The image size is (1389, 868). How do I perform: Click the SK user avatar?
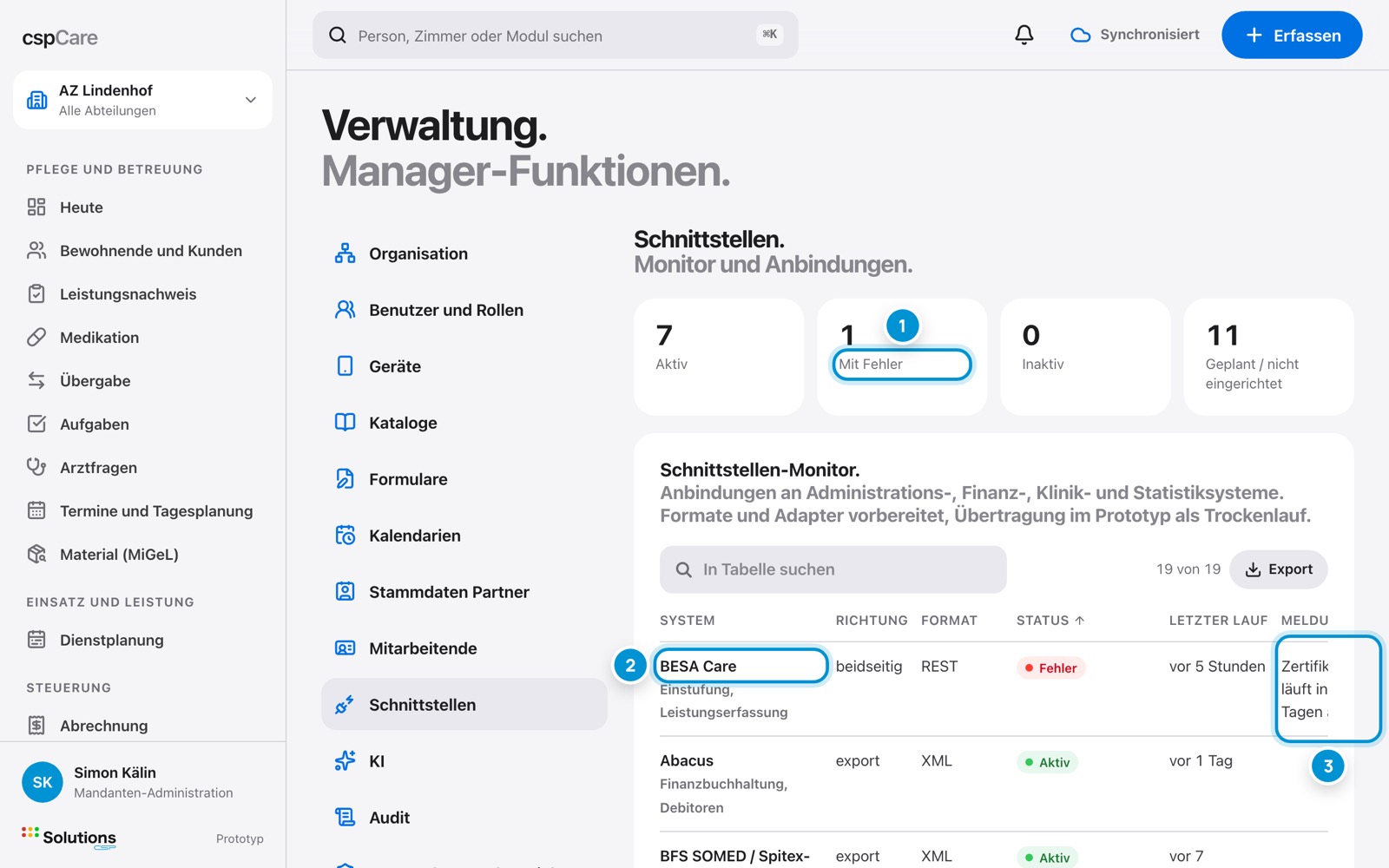point(43,782)
